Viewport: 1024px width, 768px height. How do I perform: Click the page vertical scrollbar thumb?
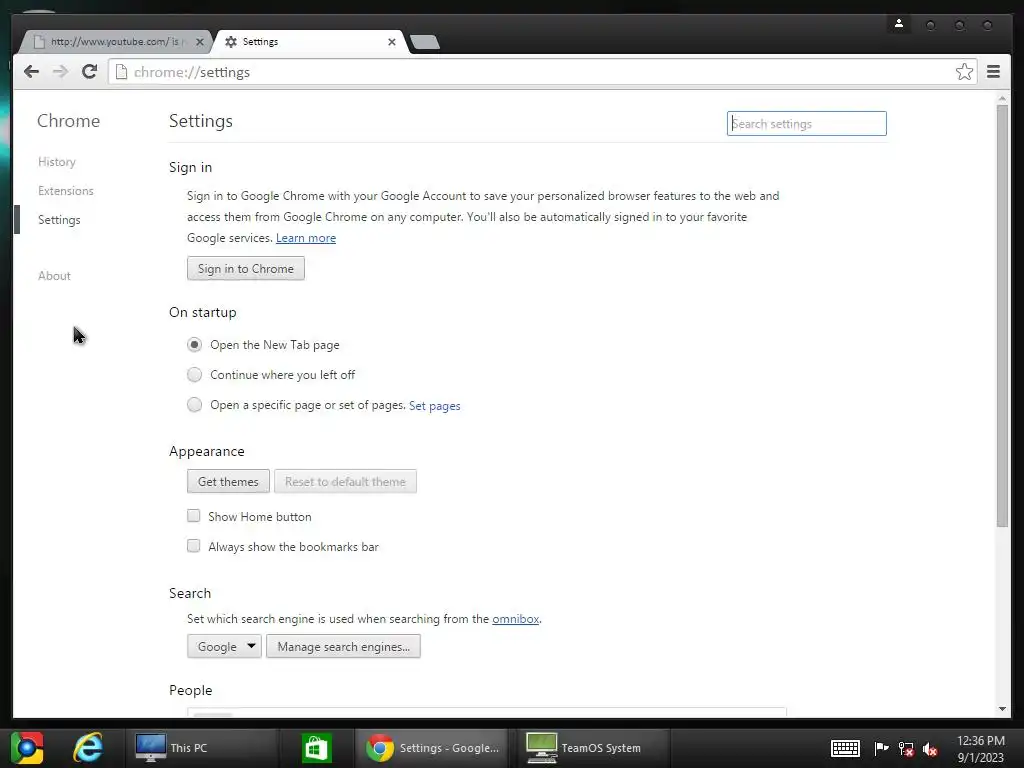[x=1002, y=315]
